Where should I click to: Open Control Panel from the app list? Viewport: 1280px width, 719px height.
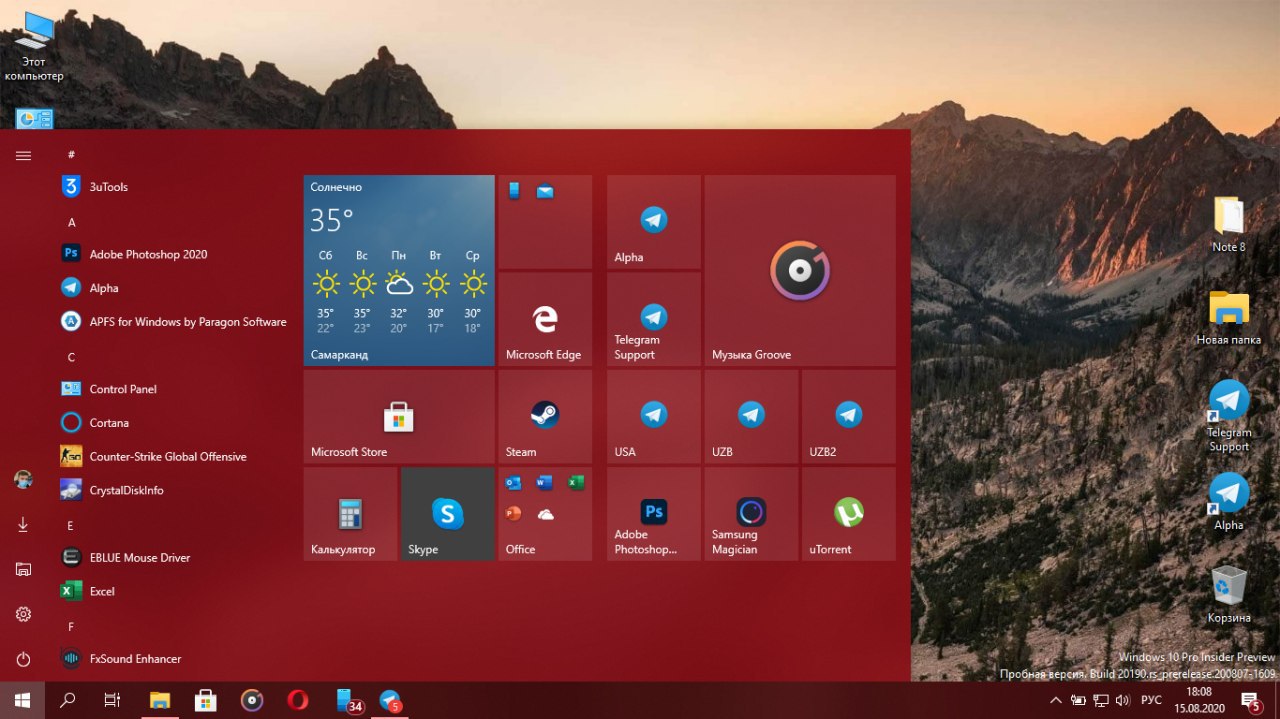pos(175,389)
